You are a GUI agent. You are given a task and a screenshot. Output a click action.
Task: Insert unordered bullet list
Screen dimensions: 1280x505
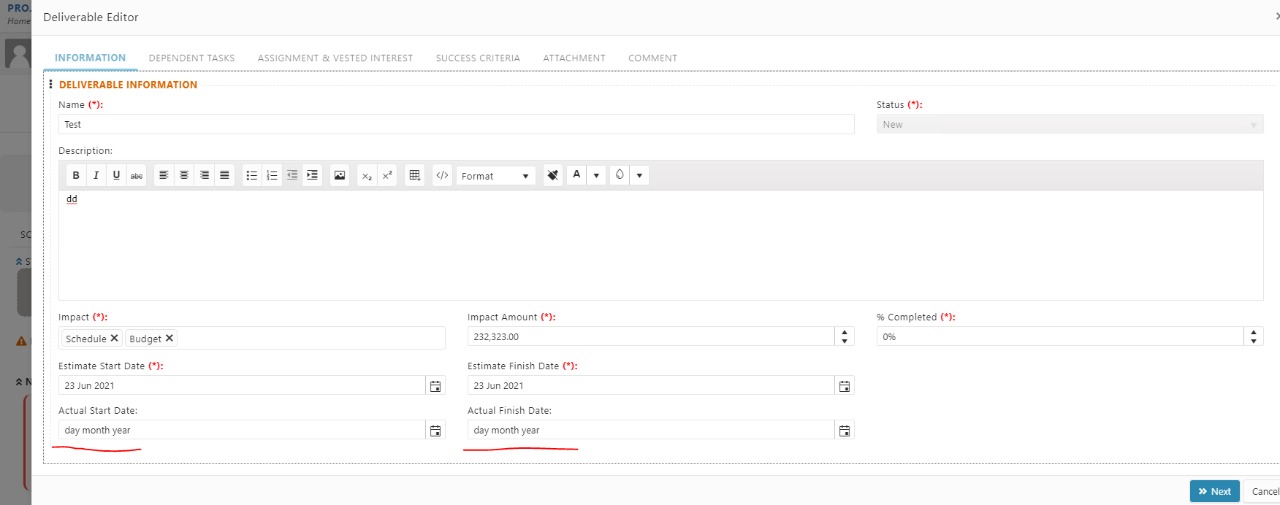tap(252, 175)
